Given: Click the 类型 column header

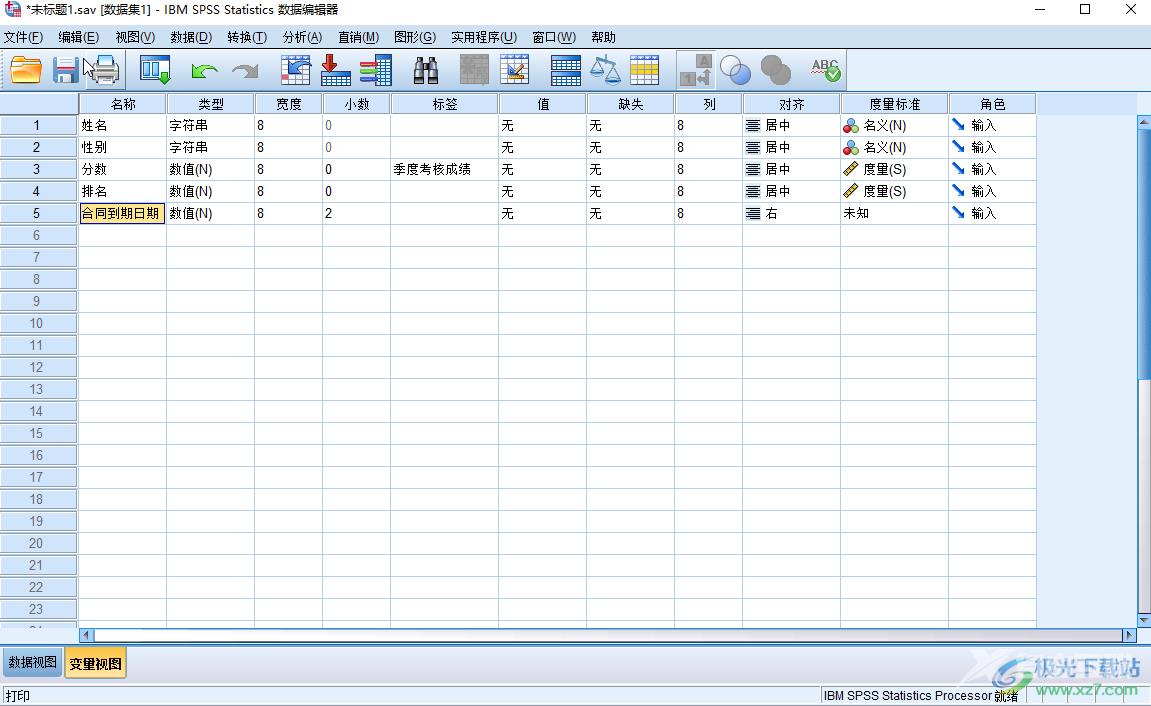Looking at the screenshot, I should point(211,104).
